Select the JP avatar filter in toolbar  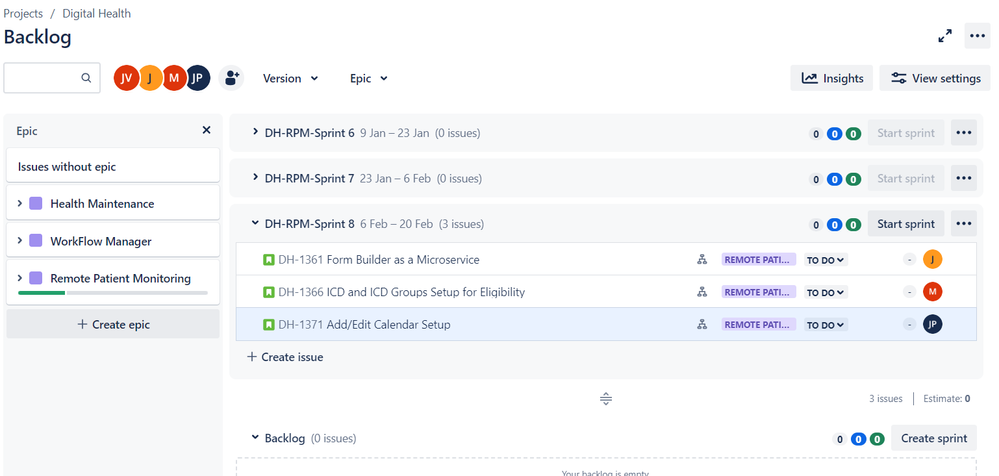point(198,78)
